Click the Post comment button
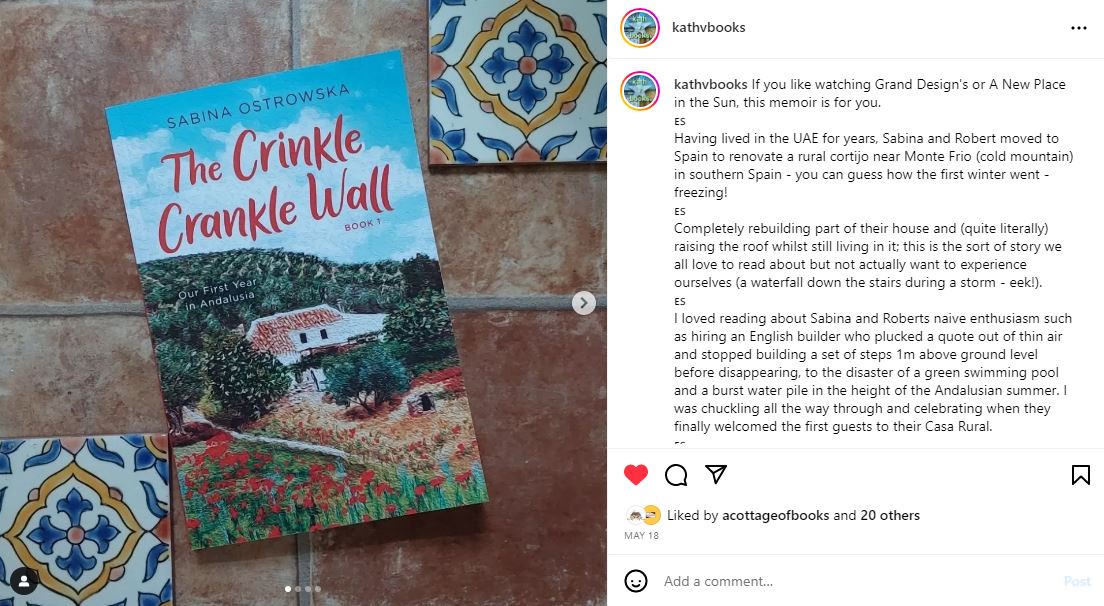1104x606 pixels. pyautogui.click(x=1077, y=581)
